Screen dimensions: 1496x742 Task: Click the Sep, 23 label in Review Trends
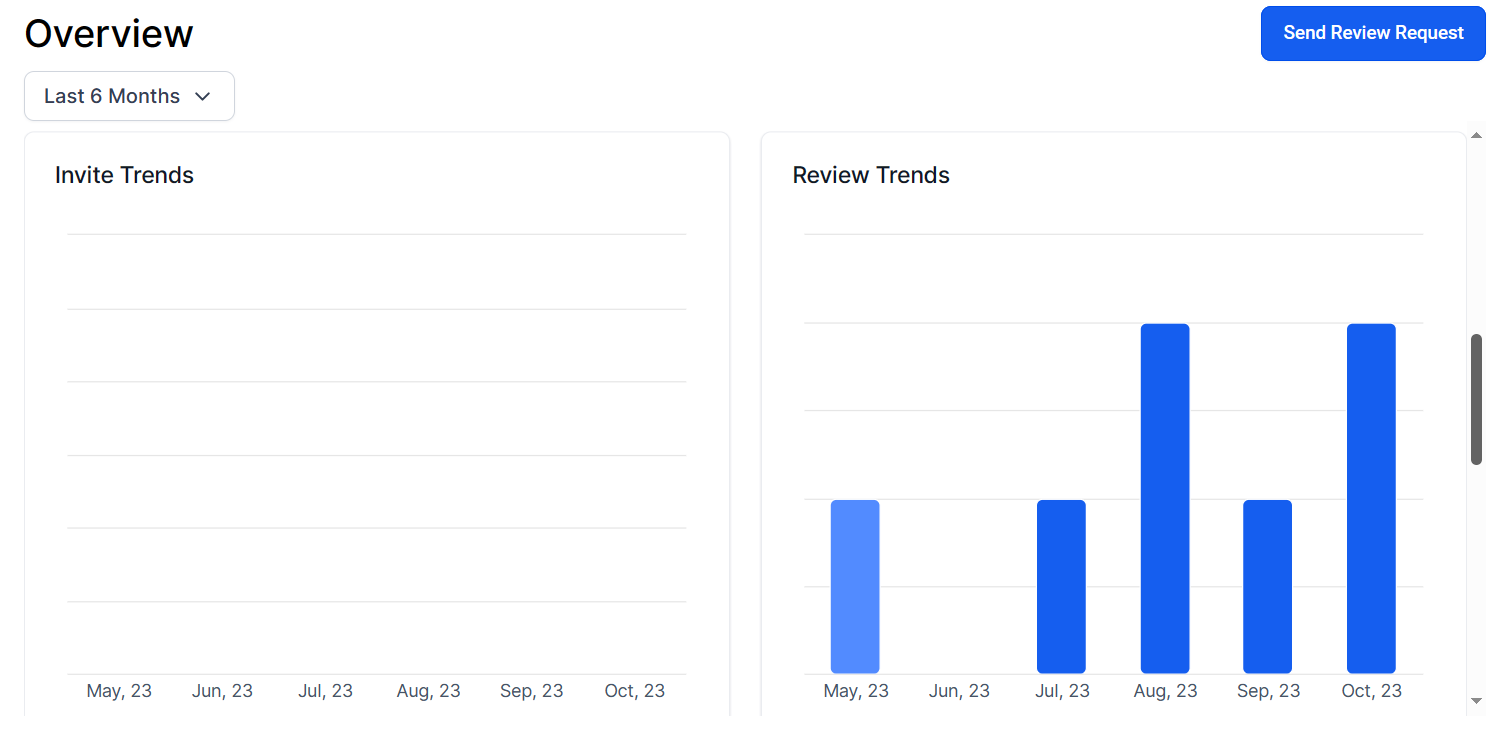coord(1268,690)
